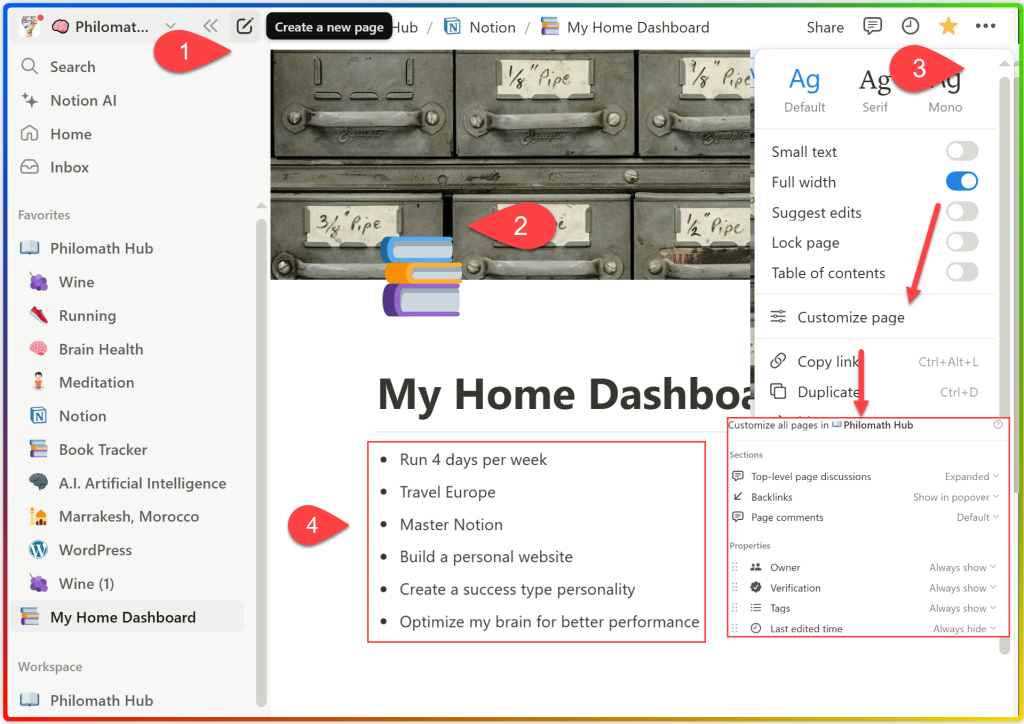Viewport: 1024px width, 724px height.
Task: Select the Serif font style
Action: coord(875,89)
